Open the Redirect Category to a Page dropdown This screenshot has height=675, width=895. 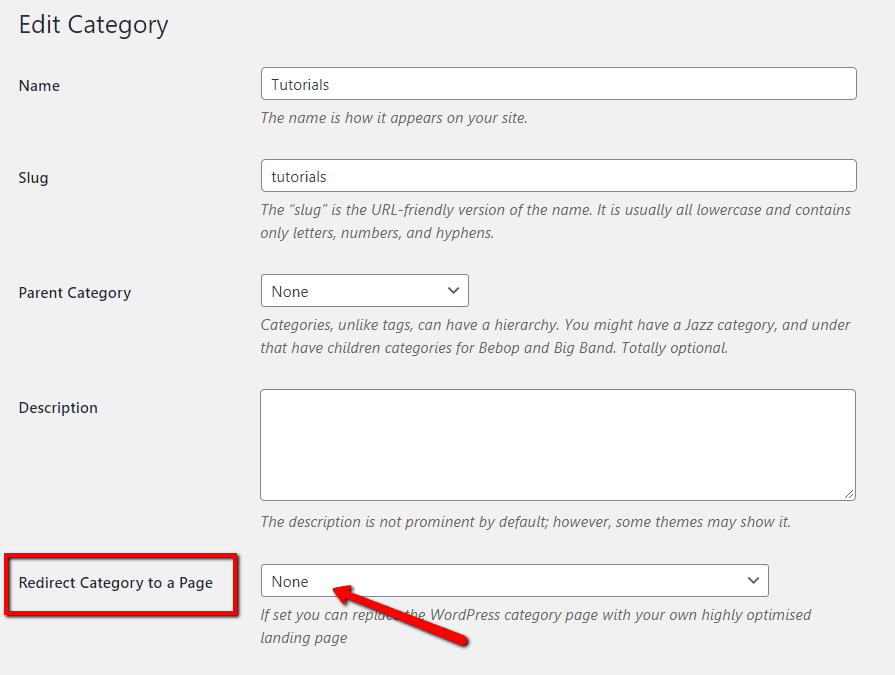click(x=514, y=581)
